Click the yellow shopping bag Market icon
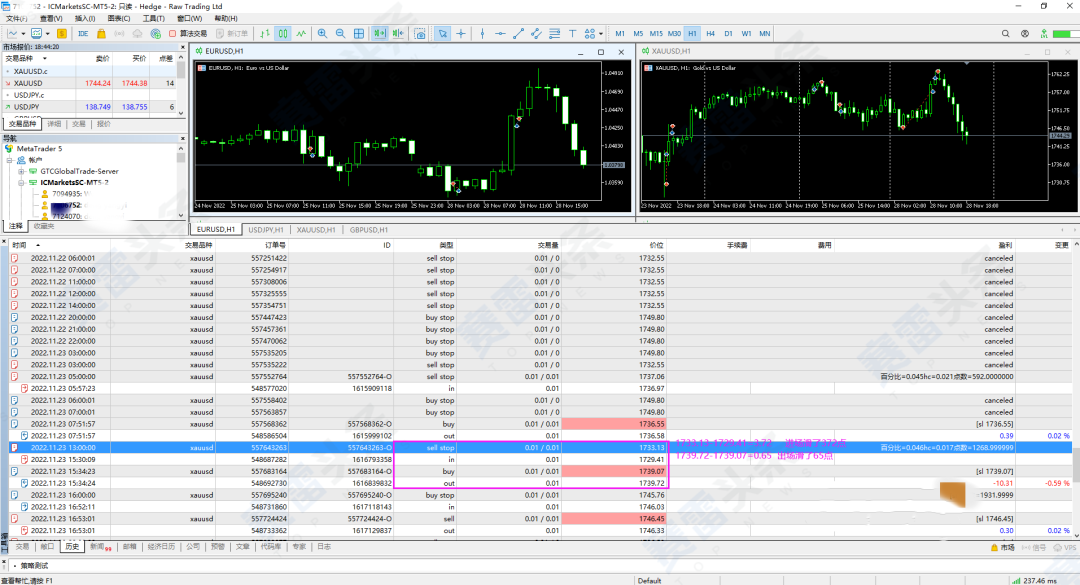 (101, 33)
